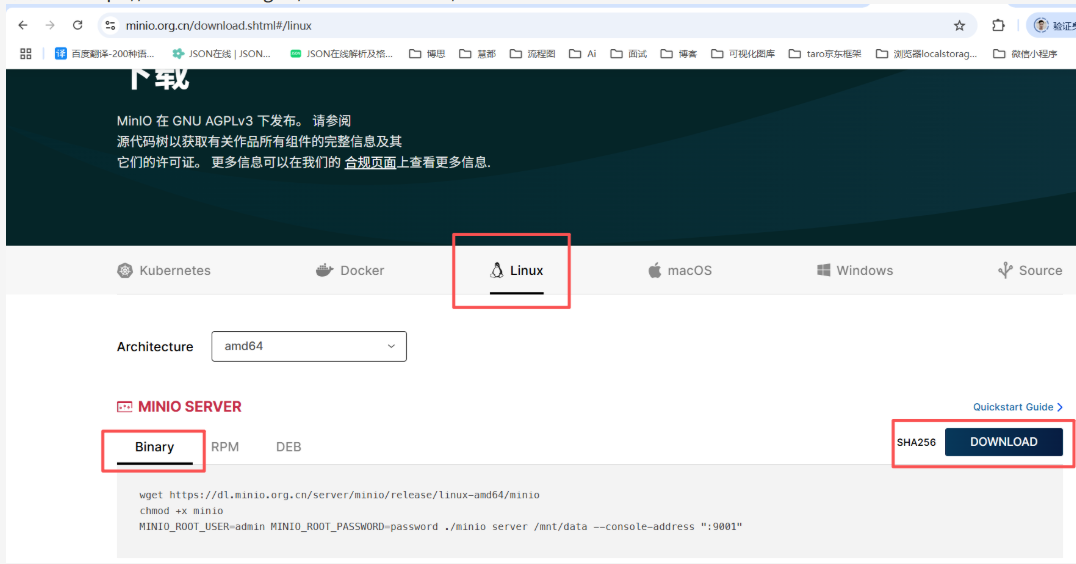
Task: Switch to the Kubernetes platform tab
Action: pyautogui.click(x=164, y=270)
